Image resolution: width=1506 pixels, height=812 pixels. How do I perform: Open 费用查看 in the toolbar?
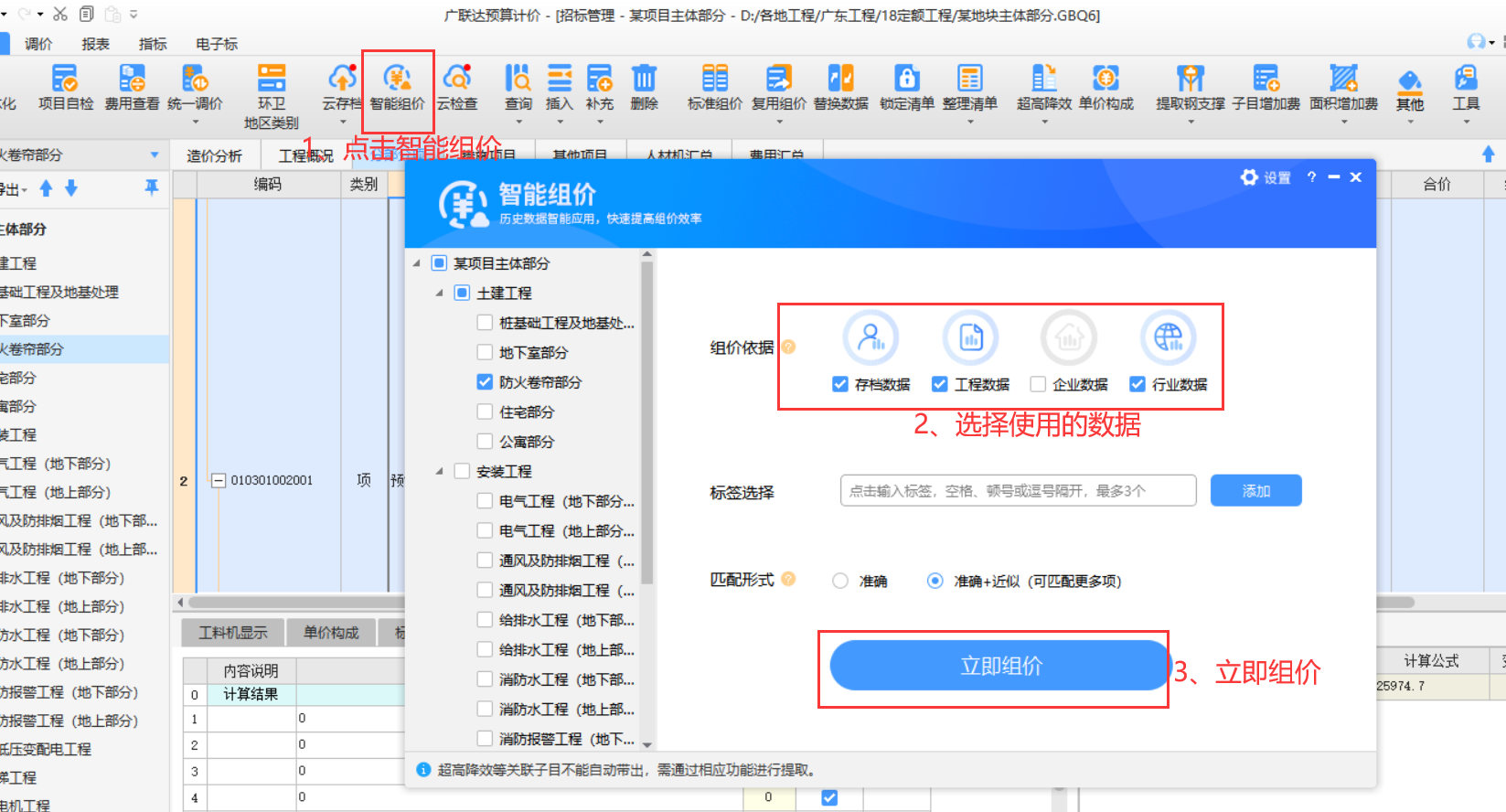coord(132,88)
